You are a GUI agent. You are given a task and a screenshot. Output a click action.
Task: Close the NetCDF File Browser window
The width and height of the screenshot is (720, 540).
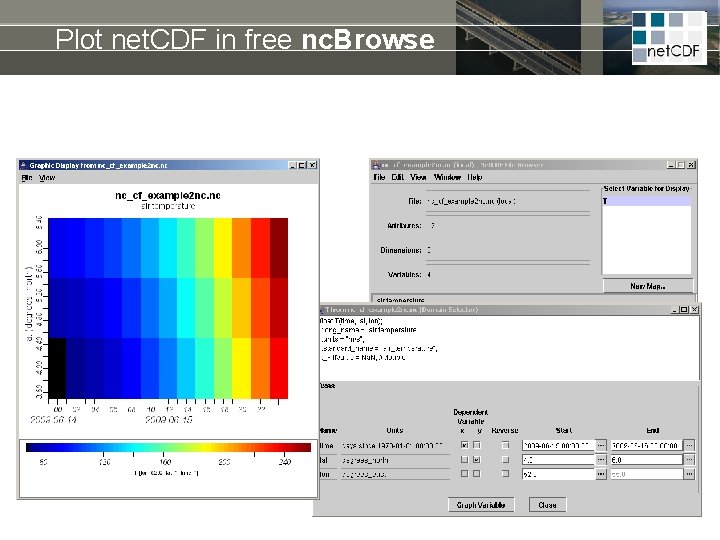pyautogui.click(x=691, y=164)
